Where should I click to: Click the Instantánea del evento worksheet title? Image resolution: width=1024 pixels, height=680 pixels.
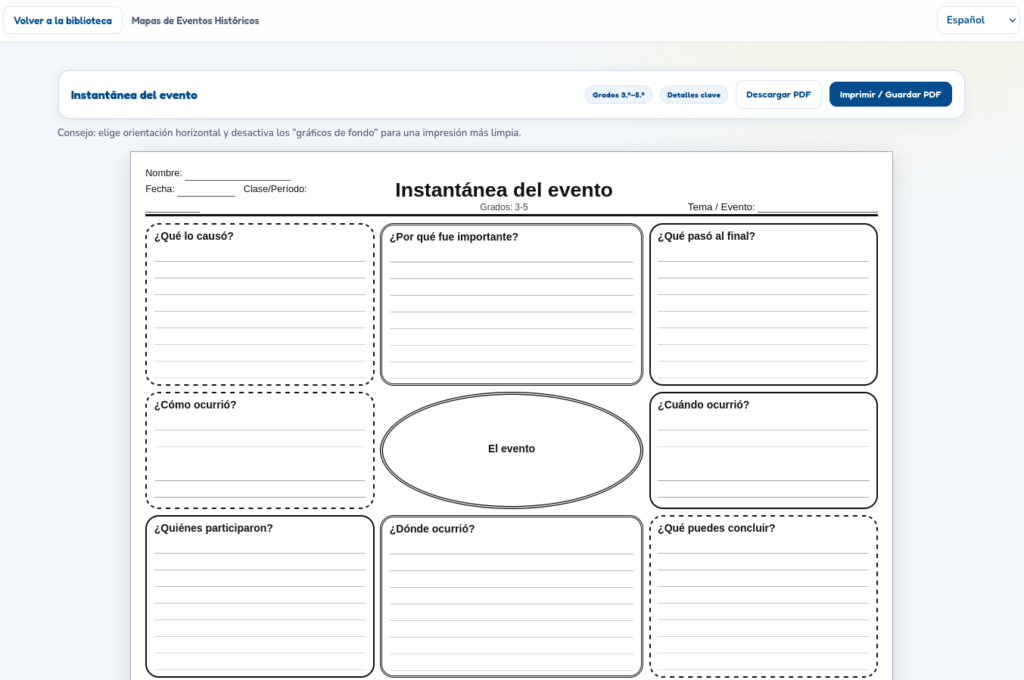(x=504, y=189)
